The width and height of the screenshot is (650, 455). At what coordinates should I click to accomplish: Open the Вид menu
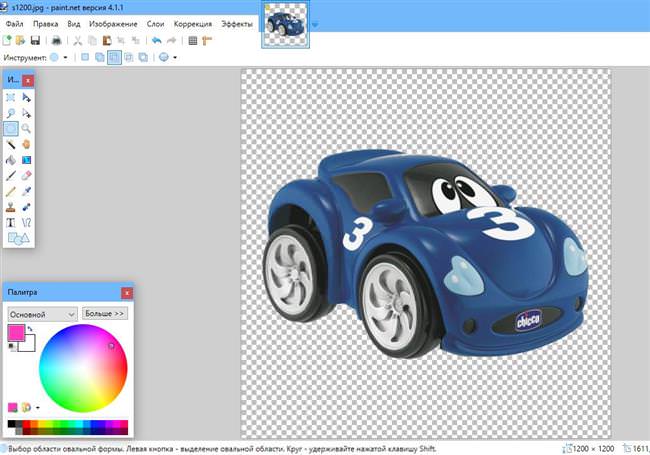pos(74,24)
